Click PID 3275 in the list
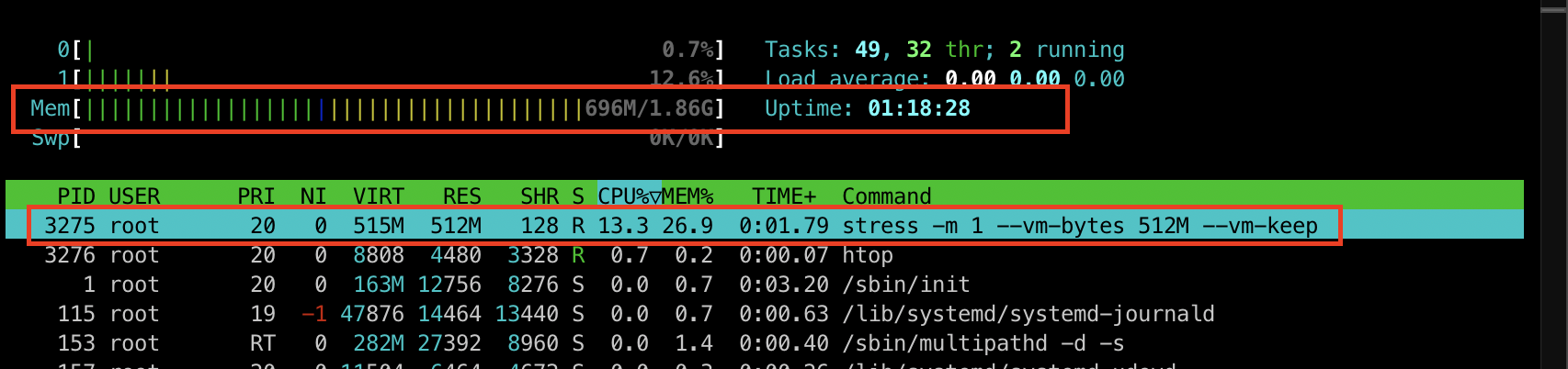Viewport: 1568px width, 369px height. pos(70,226)
